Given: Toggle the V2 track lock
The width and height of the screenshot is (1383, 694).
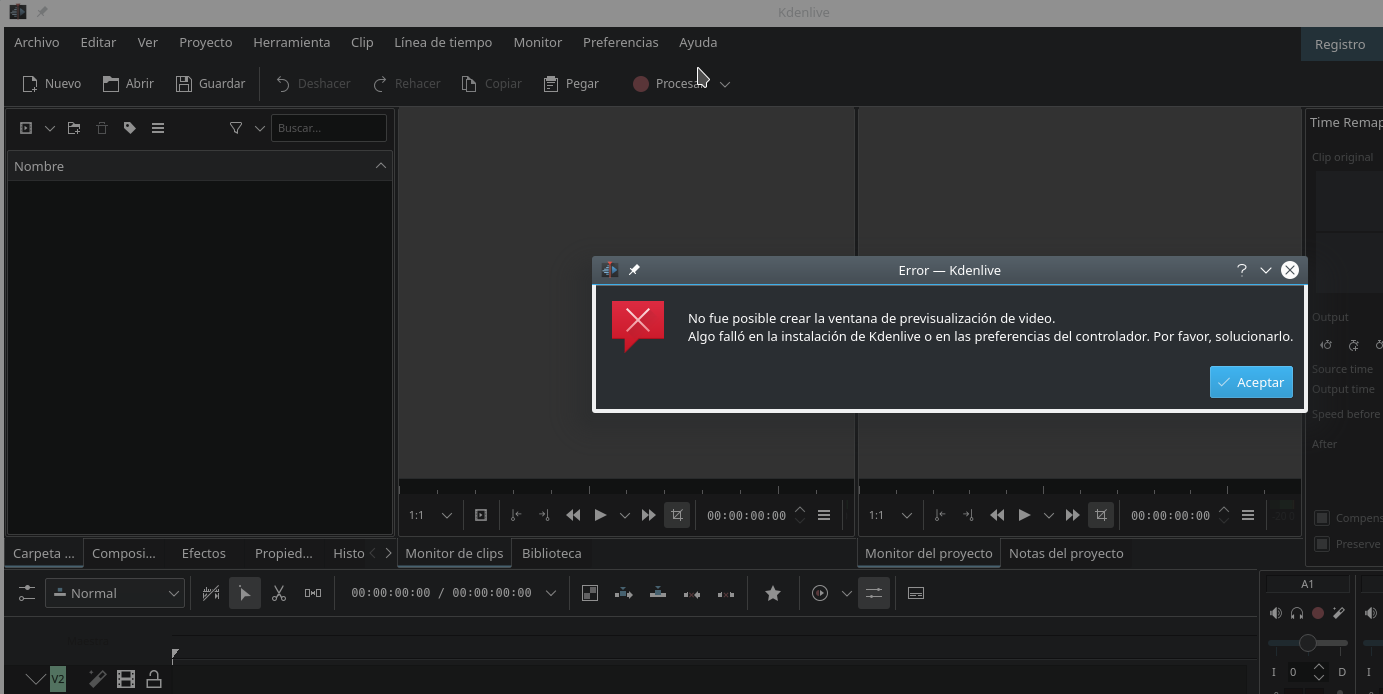Looking at the screenshot, I should click(154, 679).
